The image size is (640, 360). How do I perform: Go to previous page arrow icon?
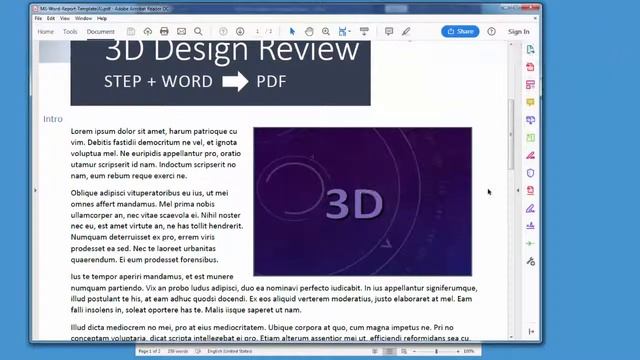pos(223,31)
